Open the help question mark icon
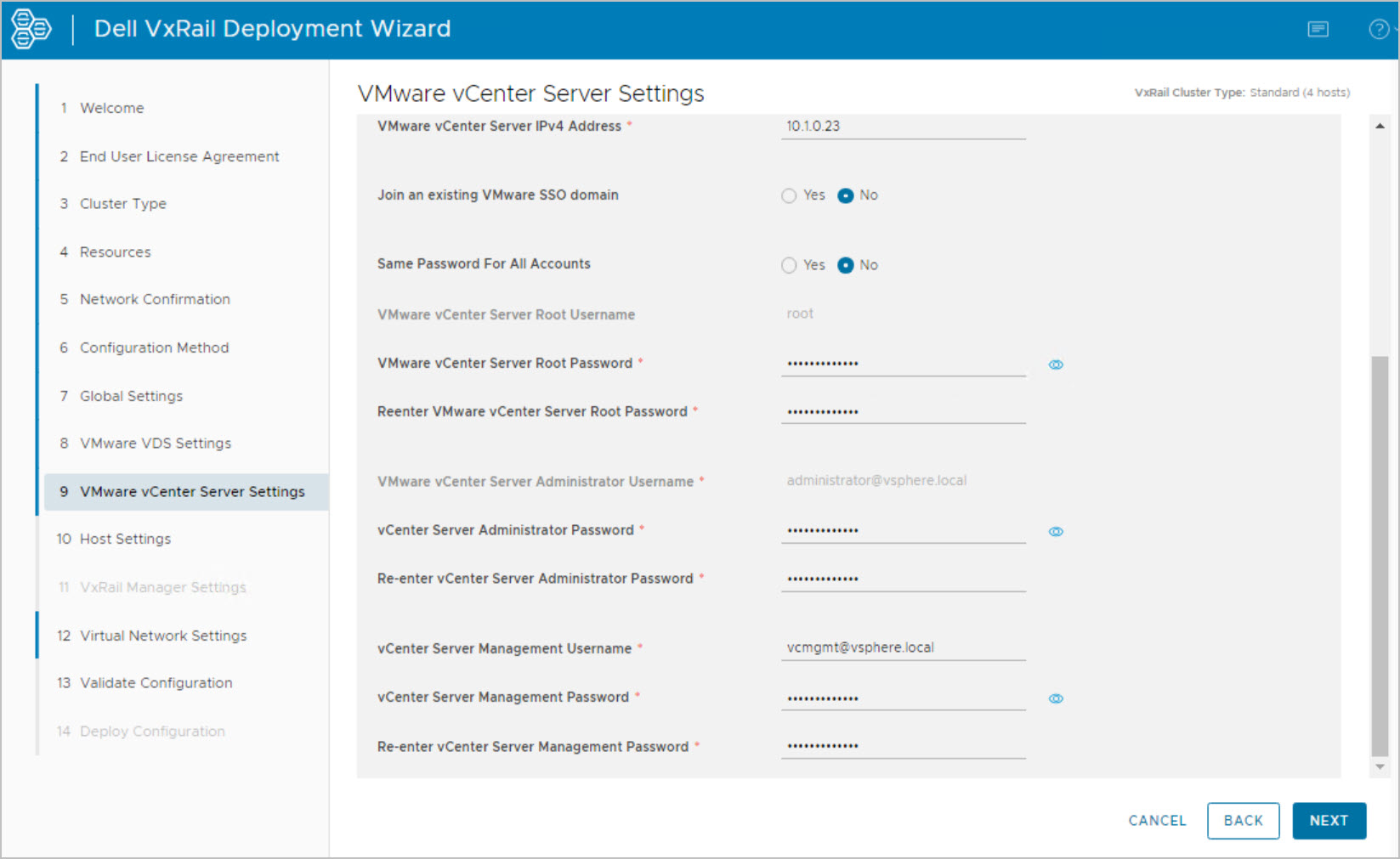 (1378, 30)
